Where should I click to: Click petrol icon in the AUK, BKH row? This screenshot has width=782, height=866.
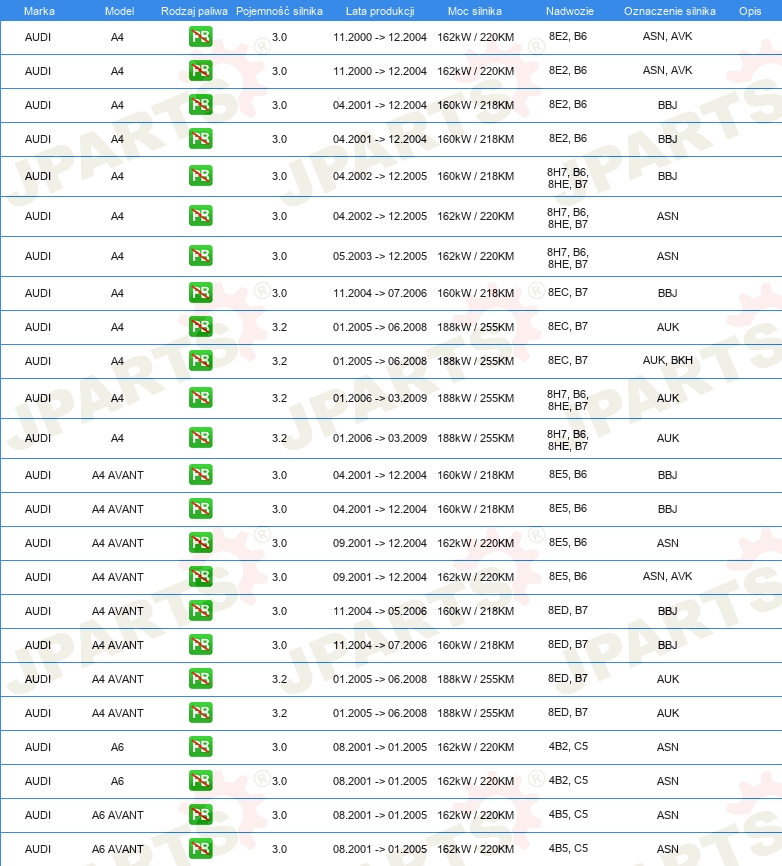(200, 361)
